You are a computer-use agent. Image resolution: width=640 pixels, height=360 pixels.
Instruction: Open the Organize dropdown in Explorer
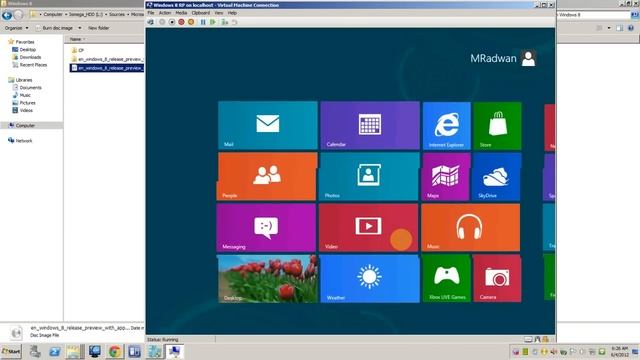pos(16,28)
